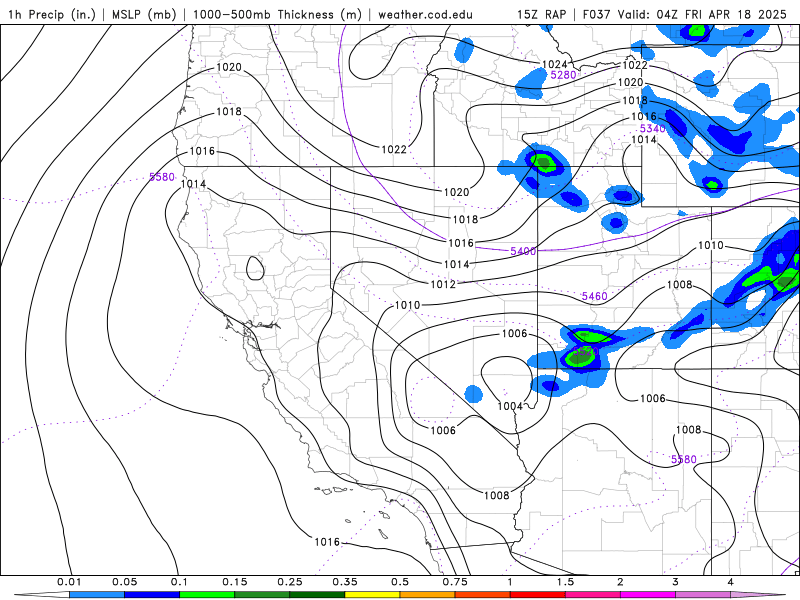The width and height of the screenshot is (800, 600).
Task: Select the '1' legend tick label
Action: click(x=510, y=582)
